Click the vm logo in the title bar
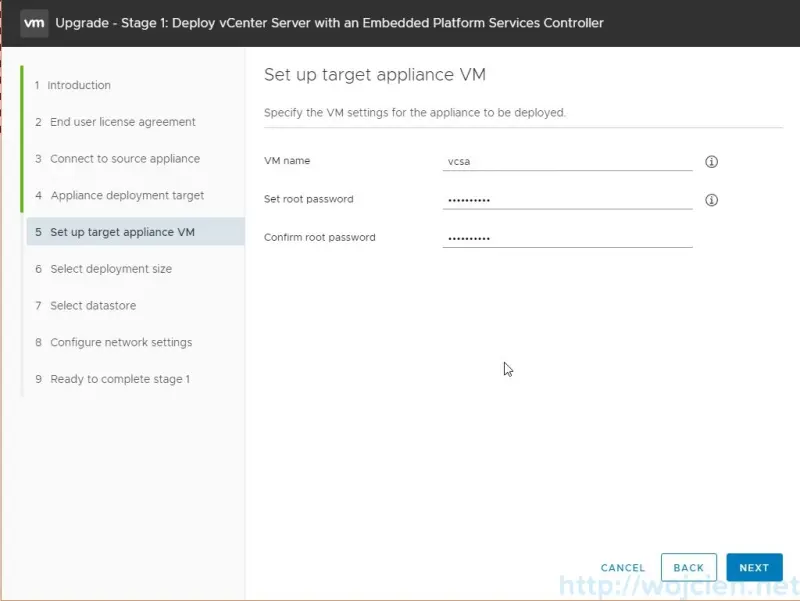 point(33,22)
